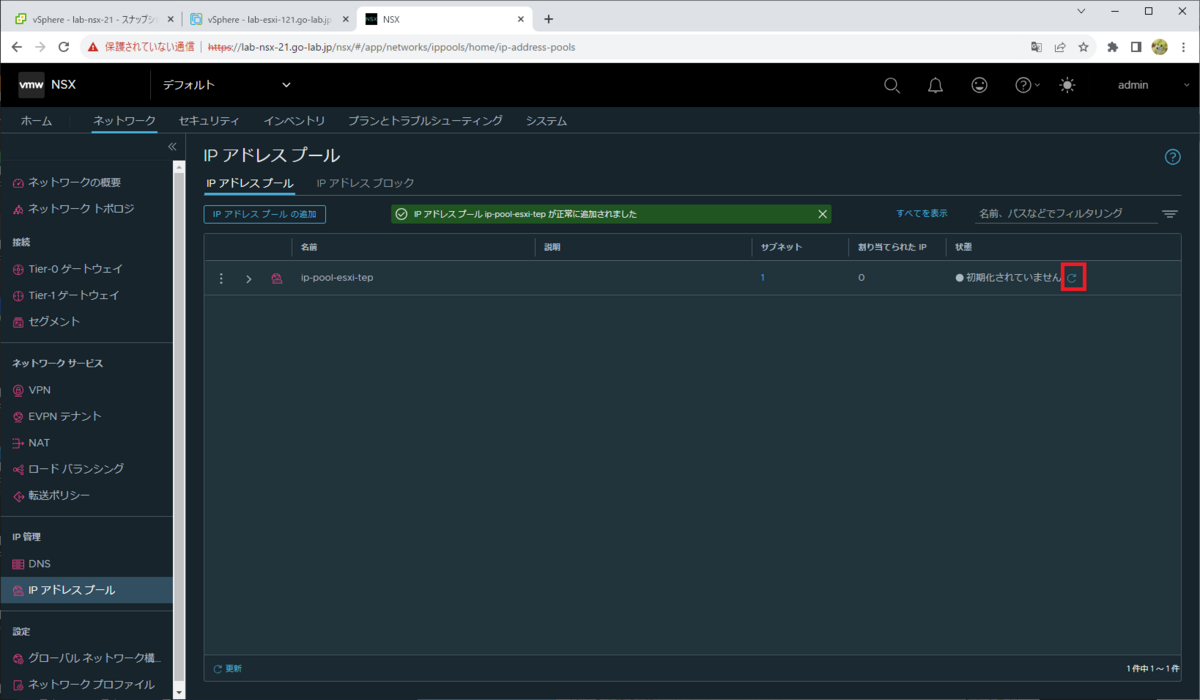Focus the name/path filter field
1200x700 pixels.
click(1064, 214)
